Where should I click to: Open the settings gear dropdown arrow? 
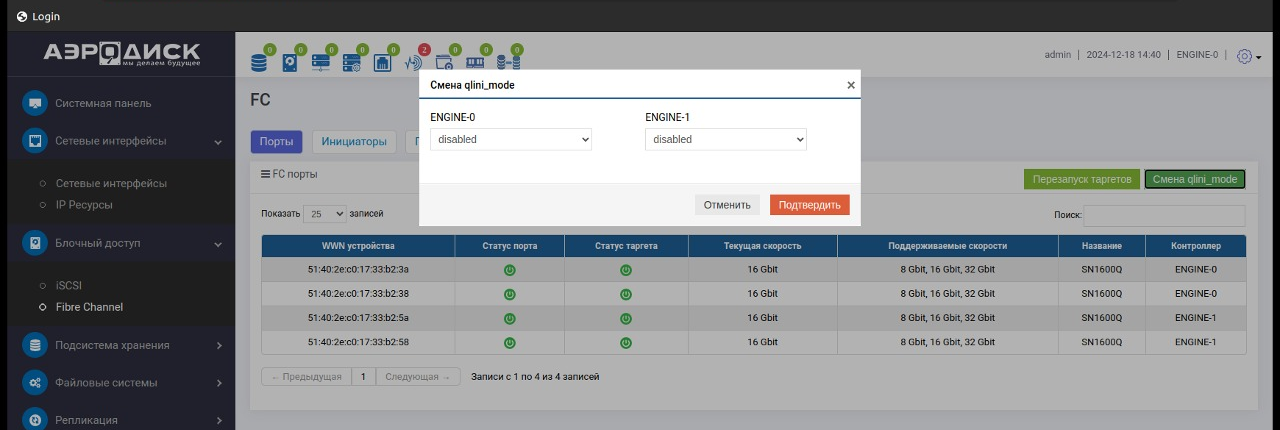(1258, 57)
